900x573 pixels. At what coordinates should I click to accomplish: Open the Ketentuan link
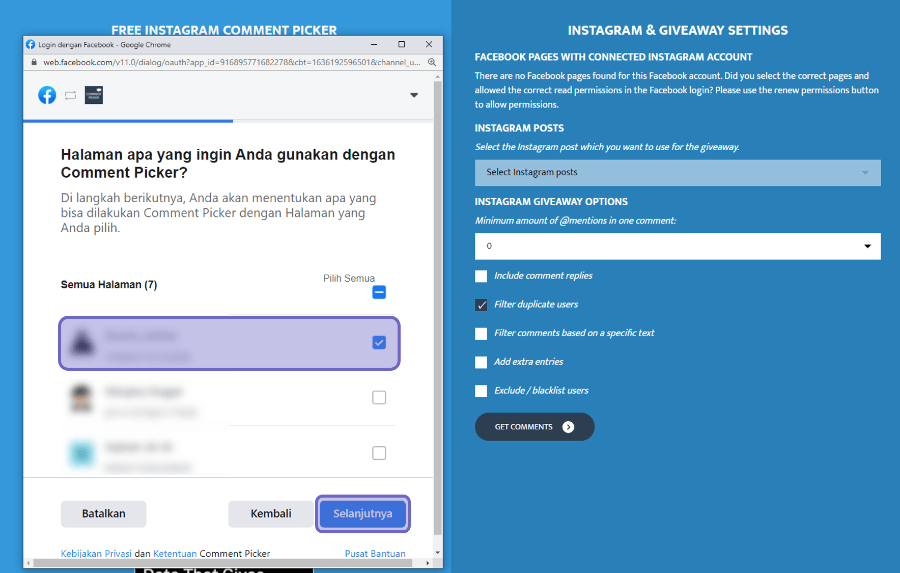click(175, 553)
